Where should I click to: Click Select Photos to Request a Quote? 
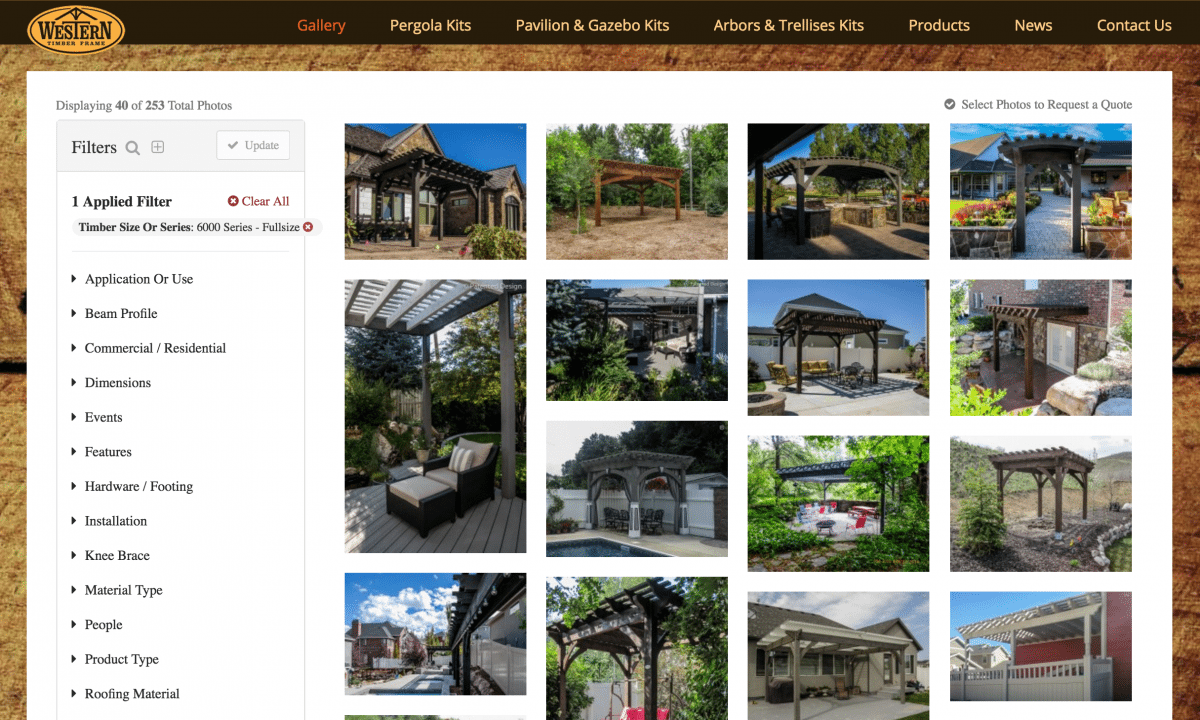[x=1047, y=104]
